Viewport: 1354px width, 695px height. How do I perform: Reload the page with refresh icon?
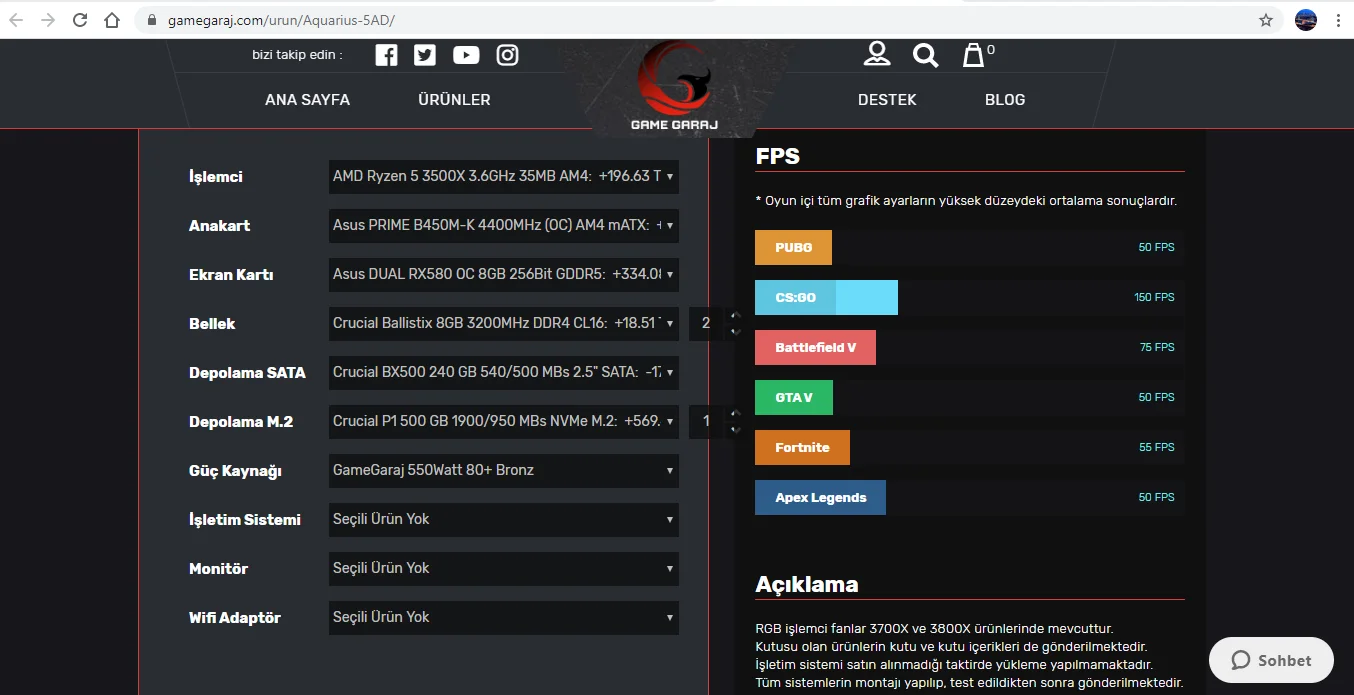[x=80, y=20]
